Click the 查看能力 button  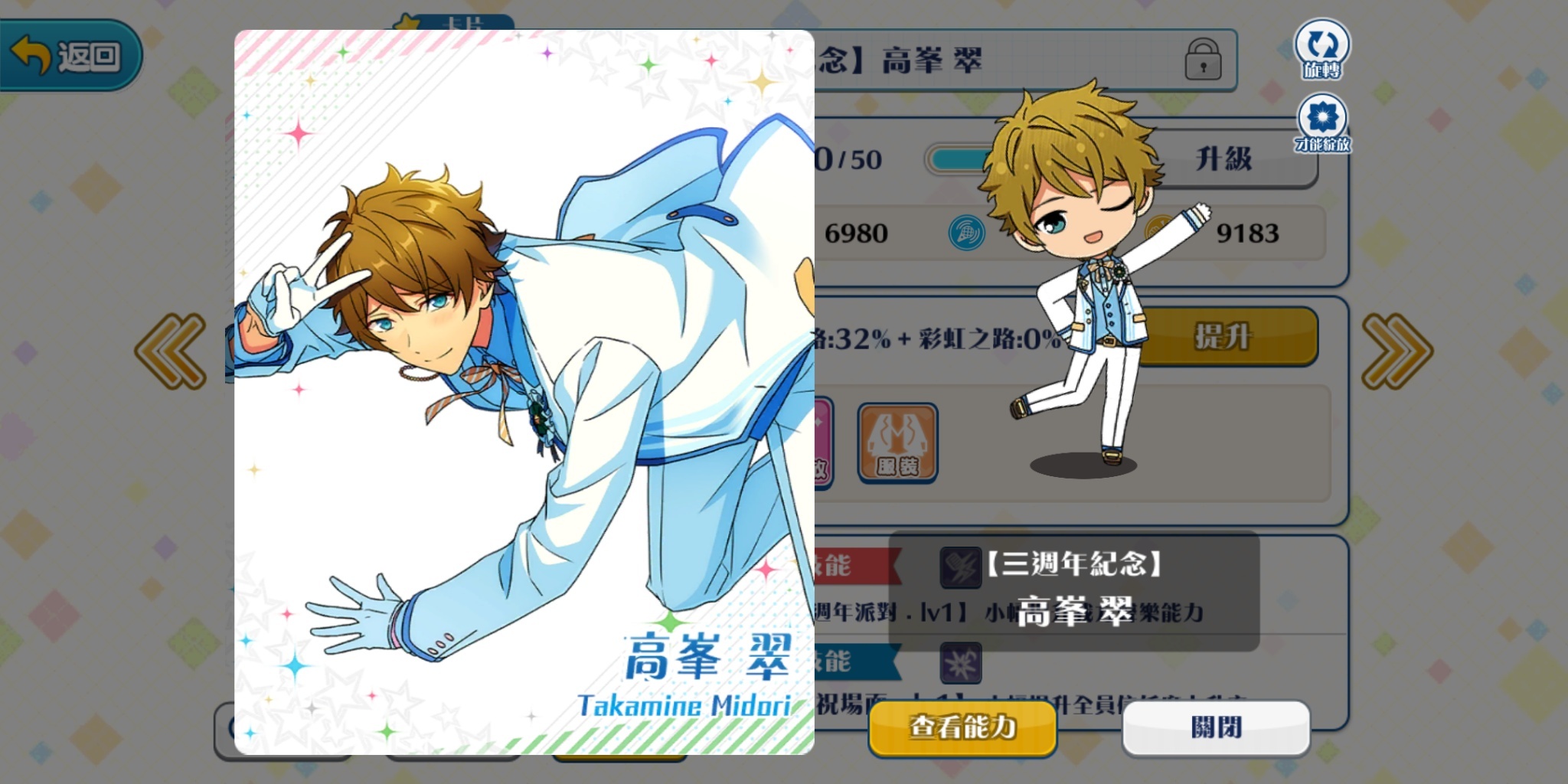[962, 727]
